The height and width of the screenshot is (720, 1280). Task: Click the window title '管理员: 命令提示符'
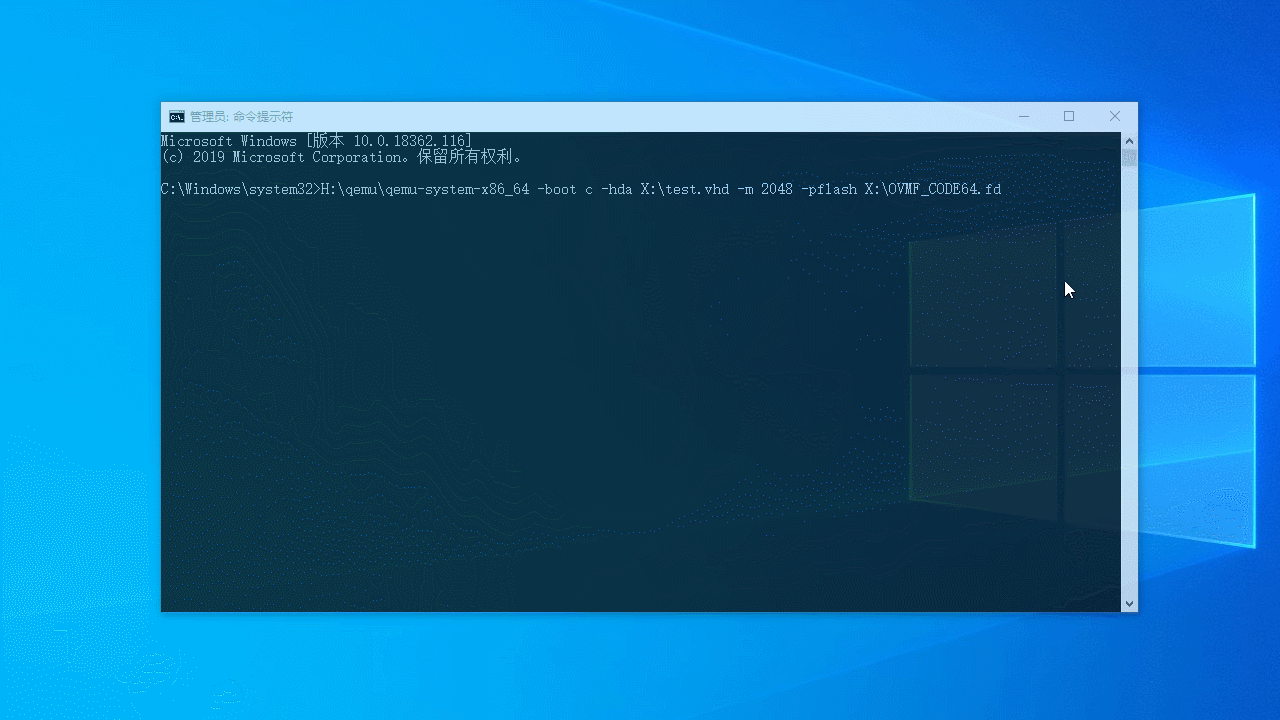(241, 116)
